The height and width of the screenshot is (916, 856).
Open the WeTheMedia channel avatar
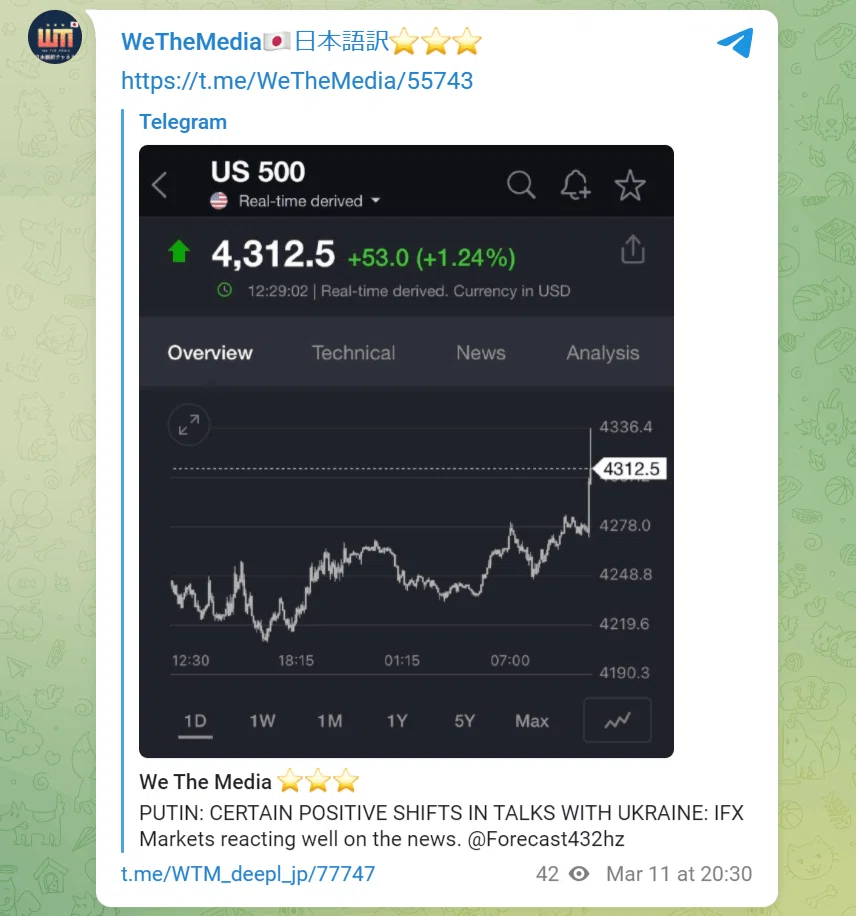(x=55, y=37)
